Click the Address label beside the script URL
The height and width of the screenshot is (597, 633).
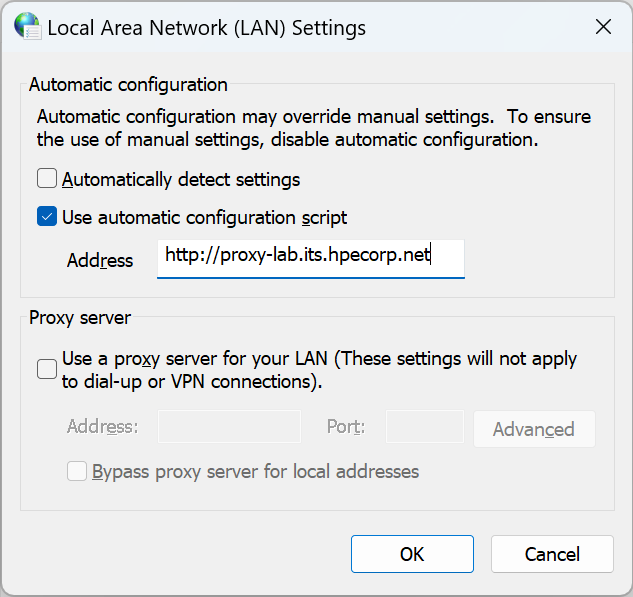coord(100,260)
